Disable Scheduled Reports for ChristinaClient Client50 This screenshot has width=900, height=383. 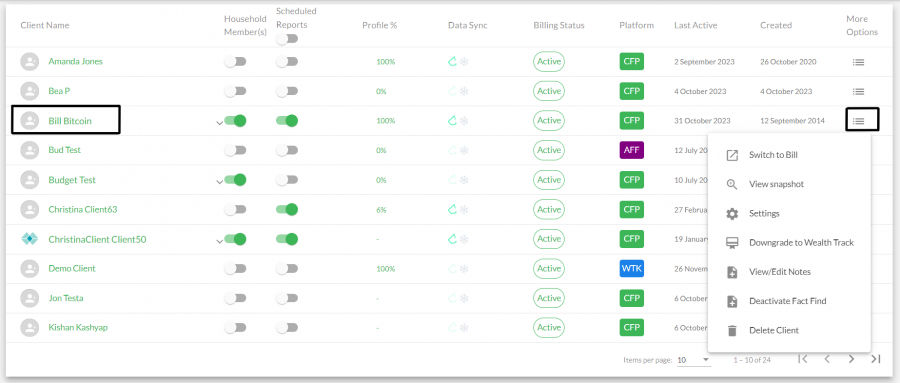tap(287, 239)
